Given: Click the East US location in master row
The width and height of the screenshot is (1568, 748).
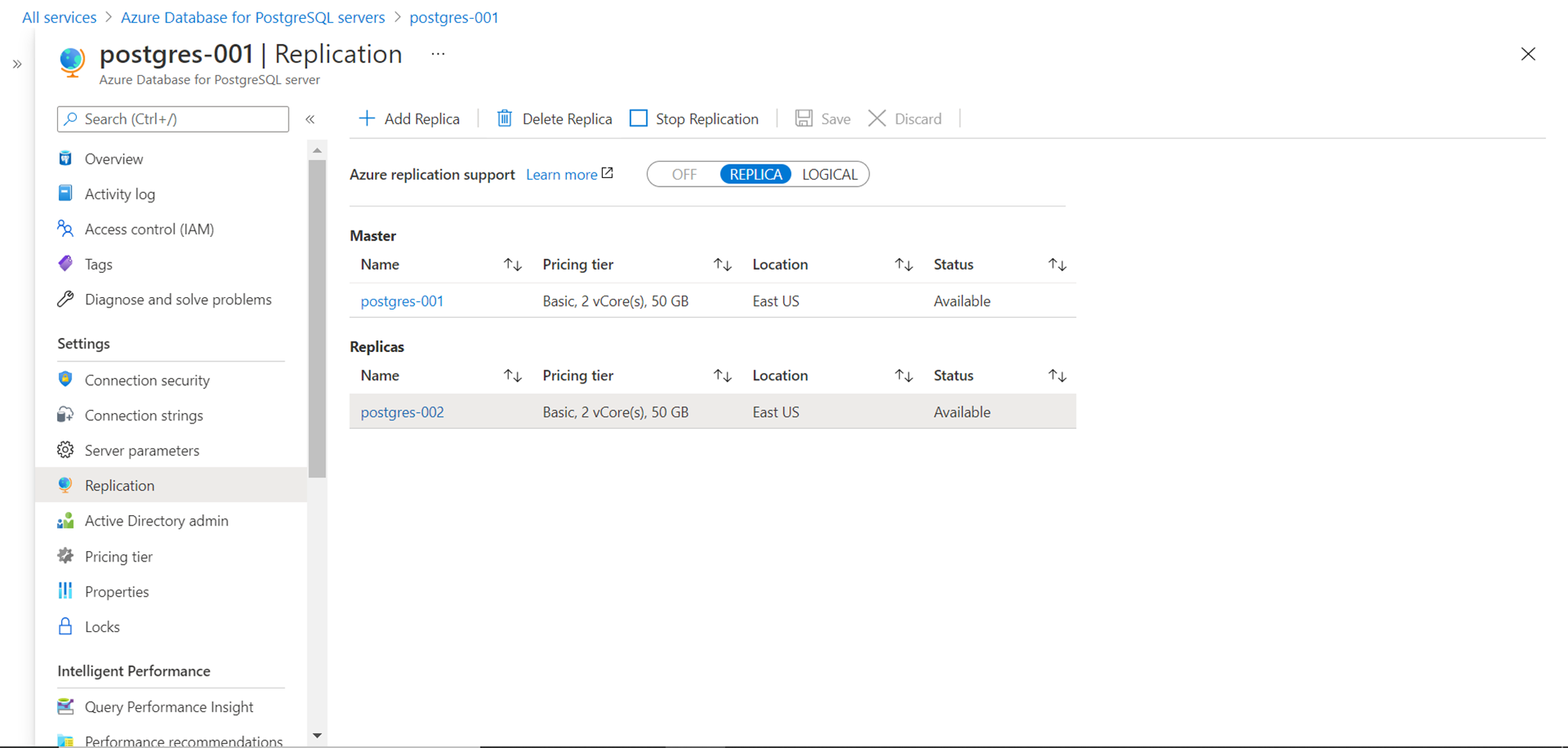Looking at the screenshot, I should pos(776,301).
